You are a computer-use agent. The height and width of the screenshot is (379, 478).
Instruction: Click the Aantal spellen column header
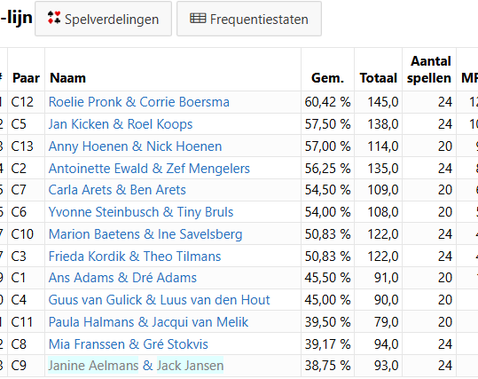point(429,70)
